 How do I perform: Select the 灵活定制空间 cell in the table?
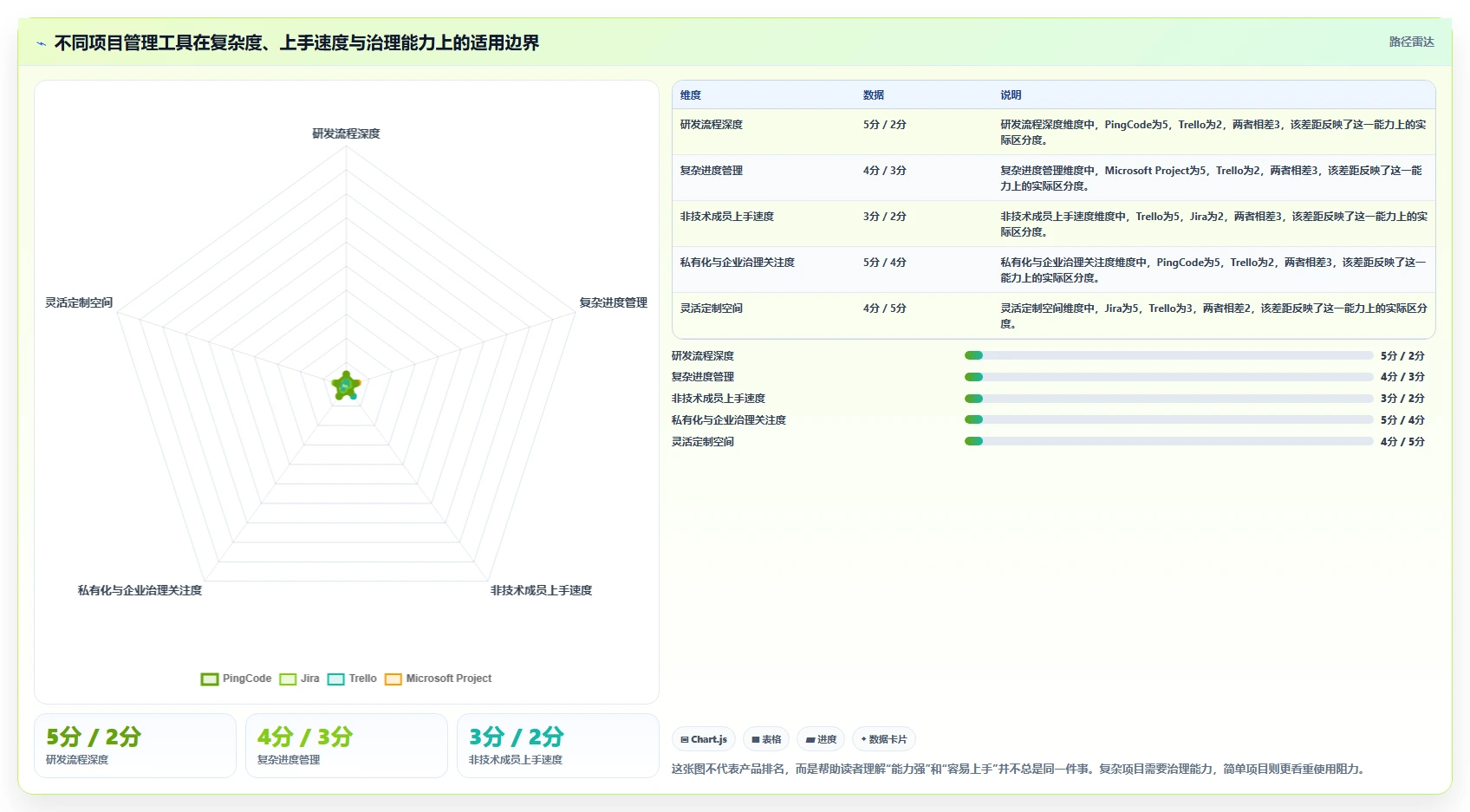click(711, 309)
